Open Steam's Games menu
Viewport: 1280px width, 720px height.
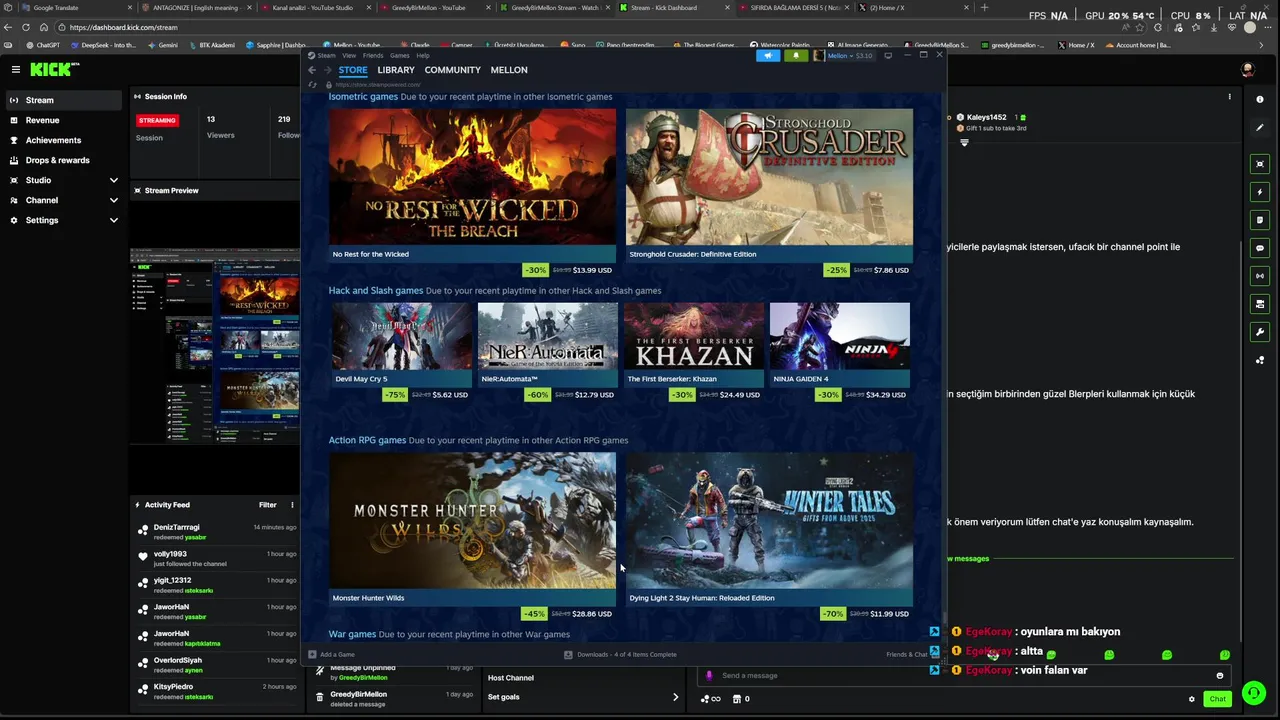pos(400,56)
